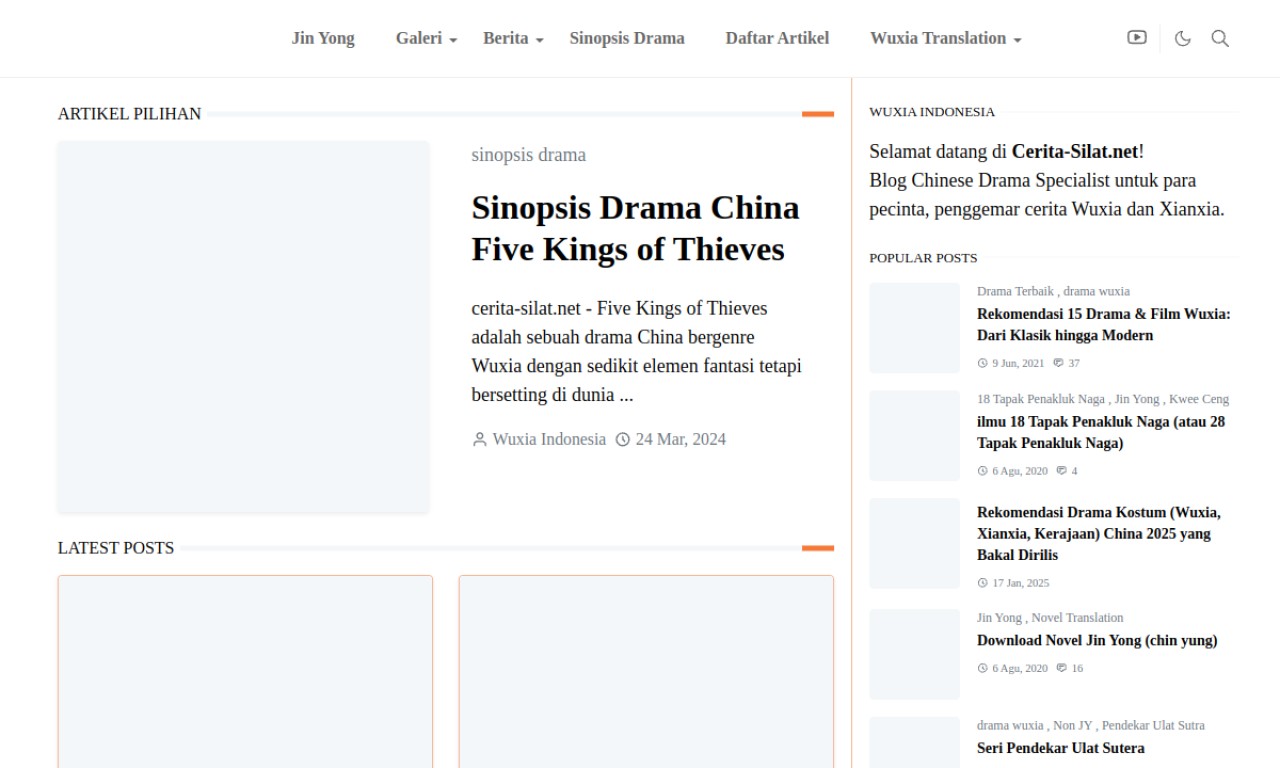Click comment icon showing 16
The width and height of the screenshot is (1280, 768).
1062,668
